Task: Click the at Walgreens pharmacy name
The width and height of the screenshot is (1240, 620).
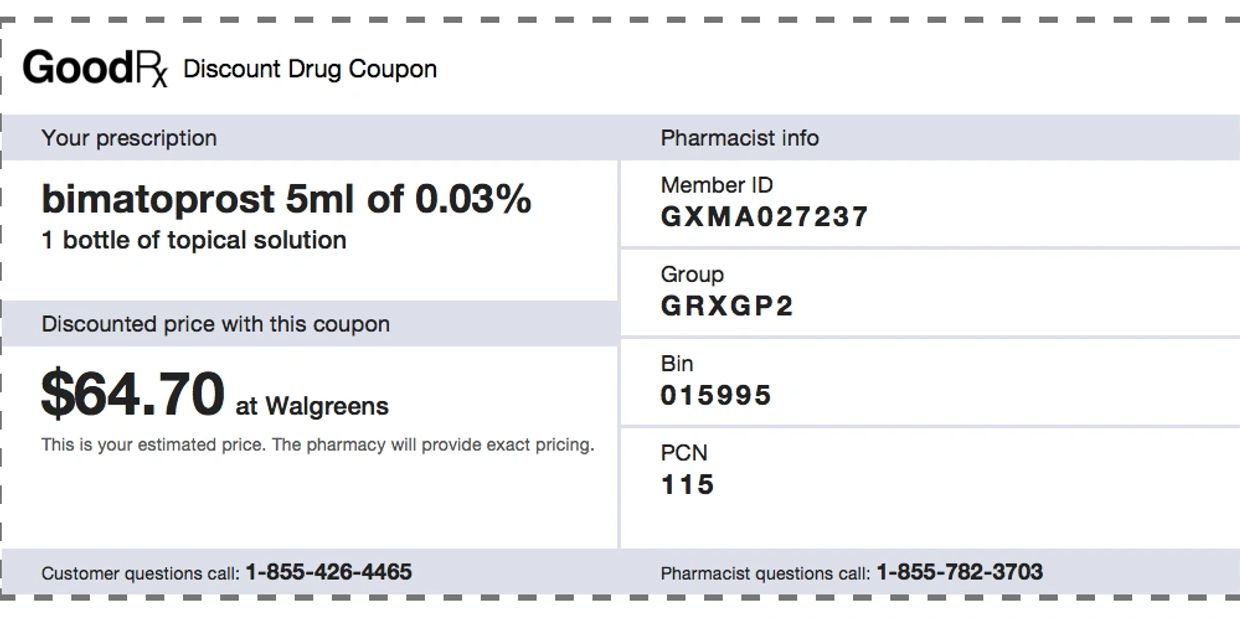Action: pos(312,406)
